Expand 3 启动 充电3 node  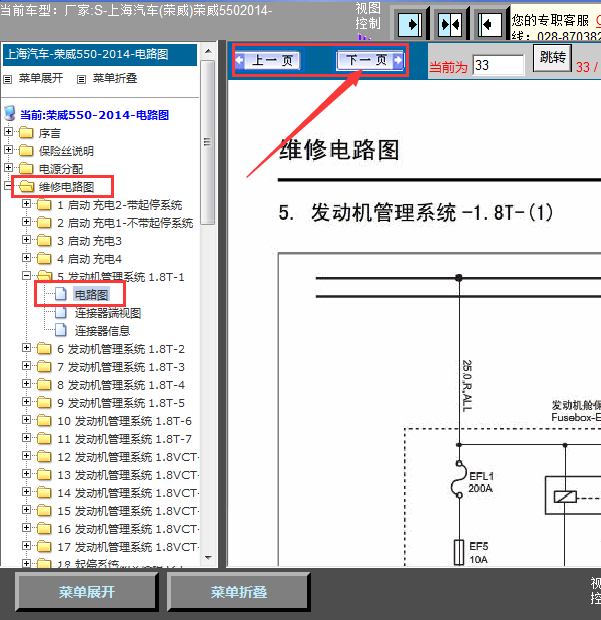click(x=26, y=240)
